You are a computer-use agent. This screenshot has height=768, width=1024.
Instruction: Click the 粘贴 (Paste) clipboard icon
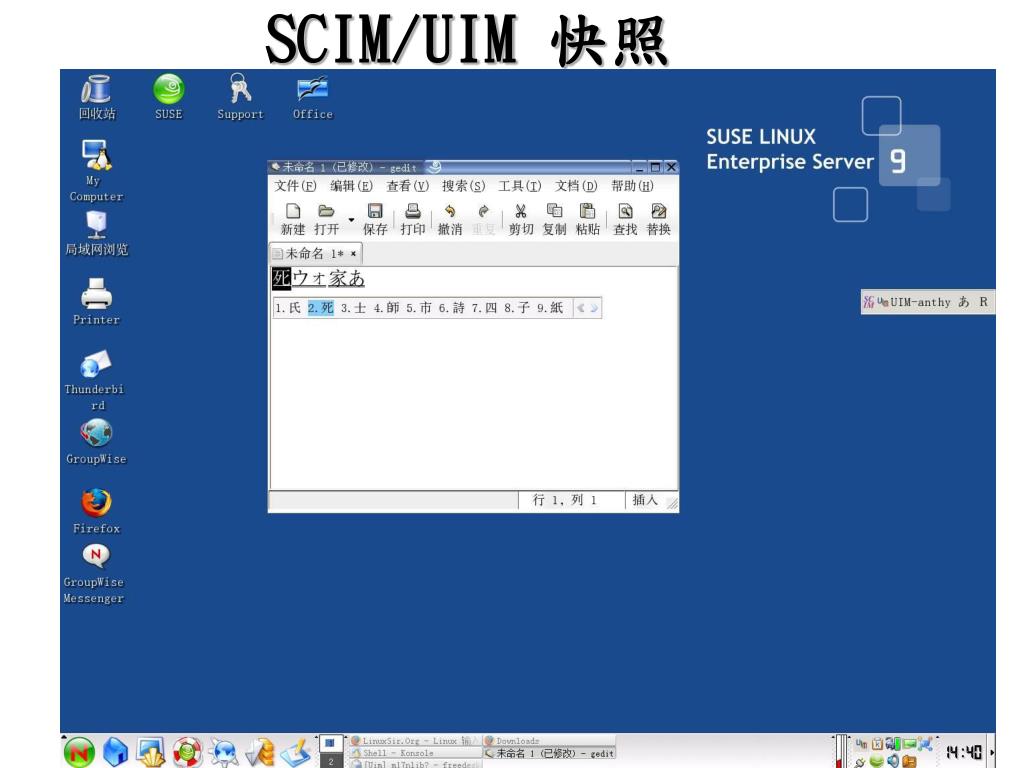click(587, 219)
